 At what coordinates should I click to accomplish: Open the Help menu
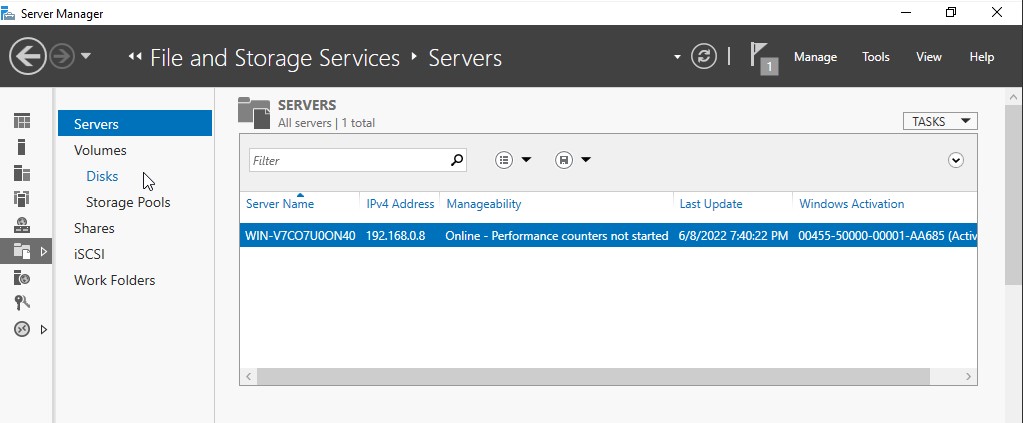[981, 57]
